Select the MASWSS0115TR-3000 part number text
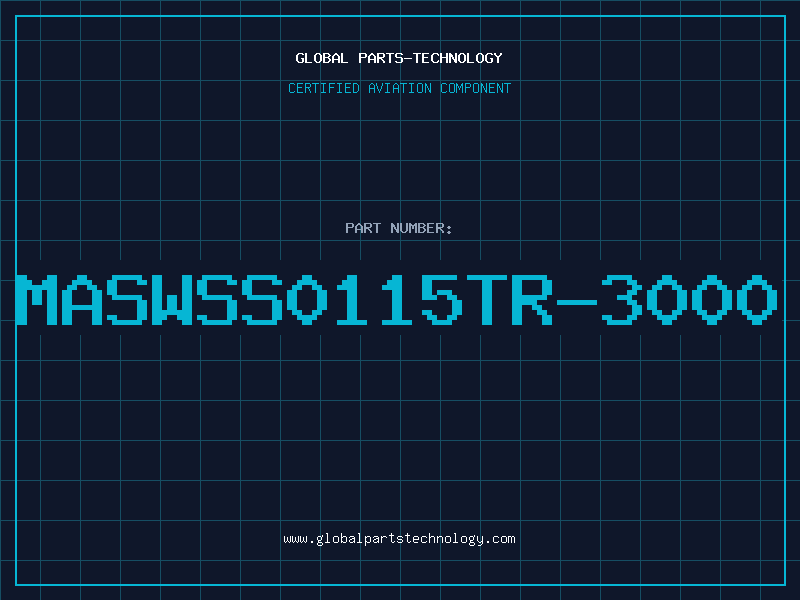This screenshot has height=600, width=800. coord(397,300)
